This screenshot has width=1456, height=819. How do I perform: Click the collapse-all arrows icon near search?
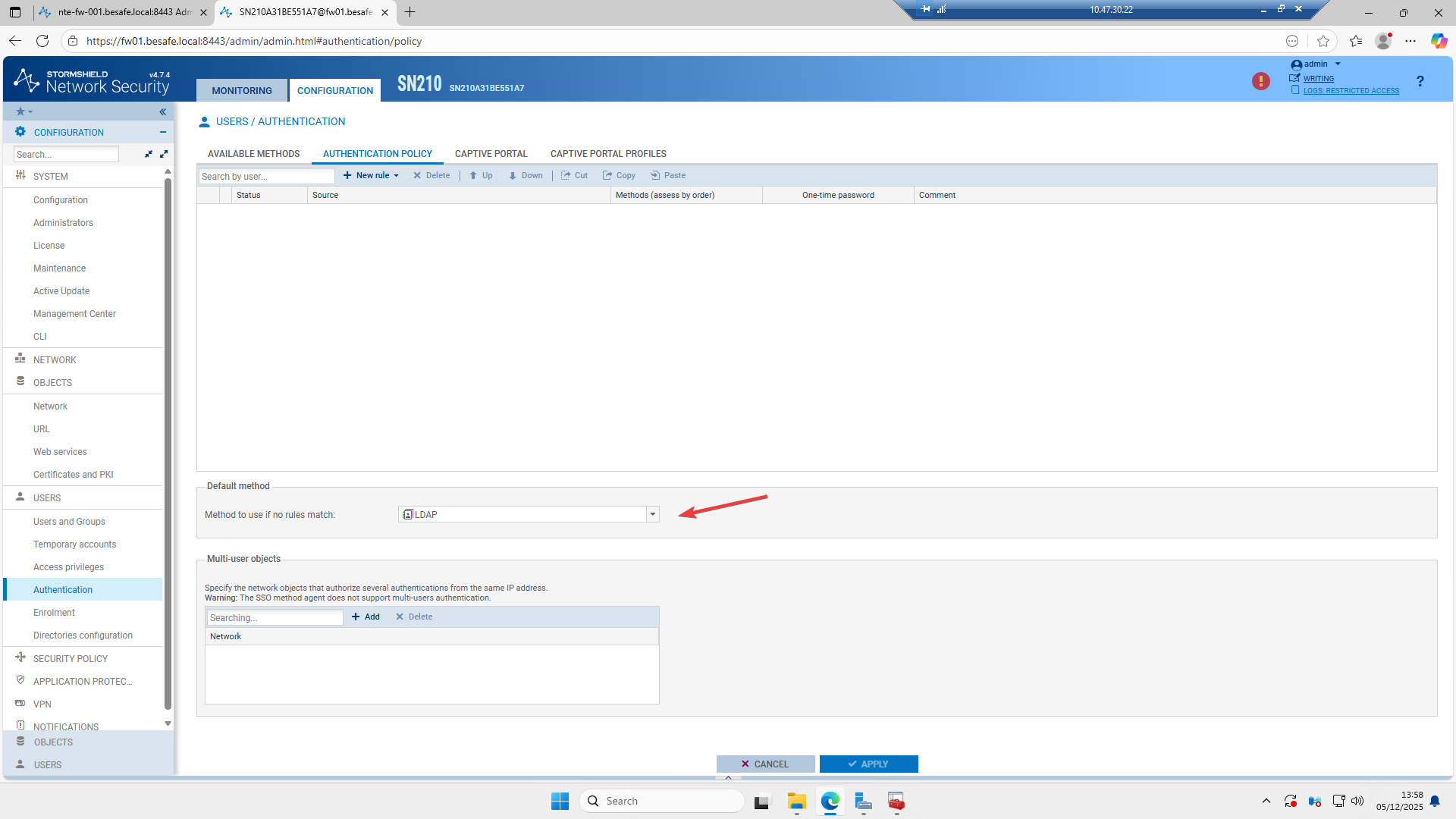[149, 154]
